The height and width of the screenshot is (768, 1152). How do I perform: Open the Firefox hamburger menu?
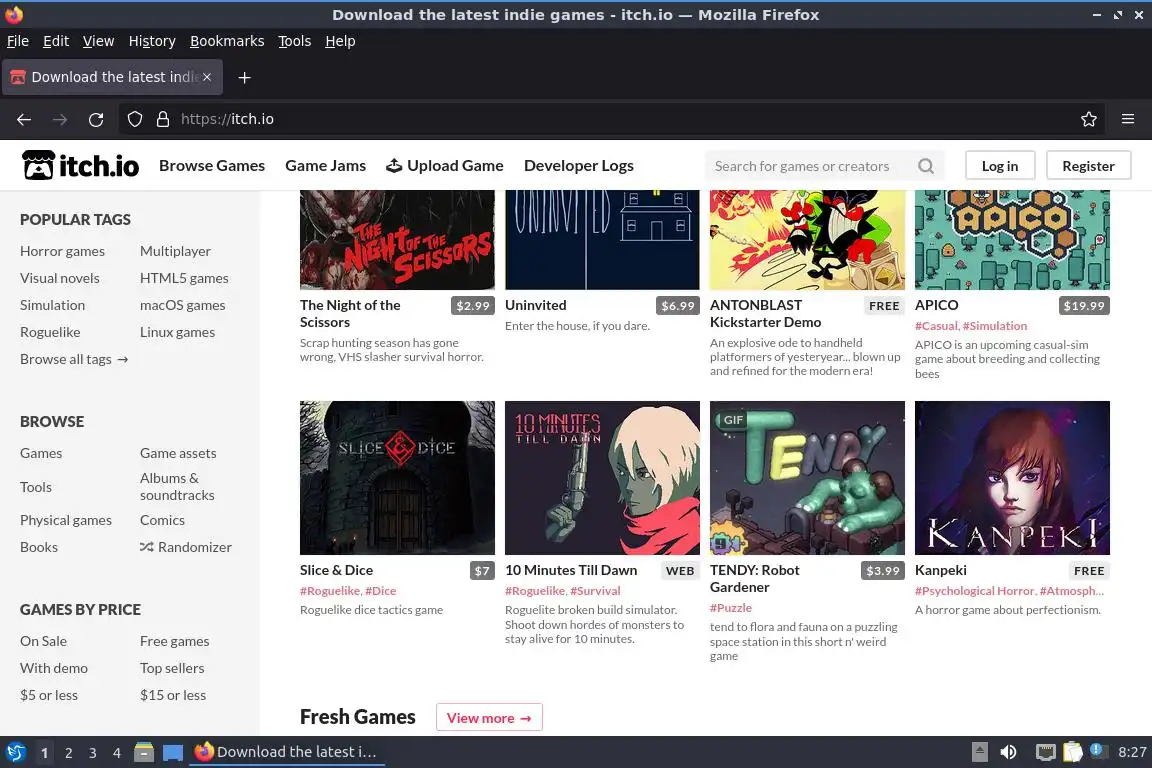[1128, 119]
